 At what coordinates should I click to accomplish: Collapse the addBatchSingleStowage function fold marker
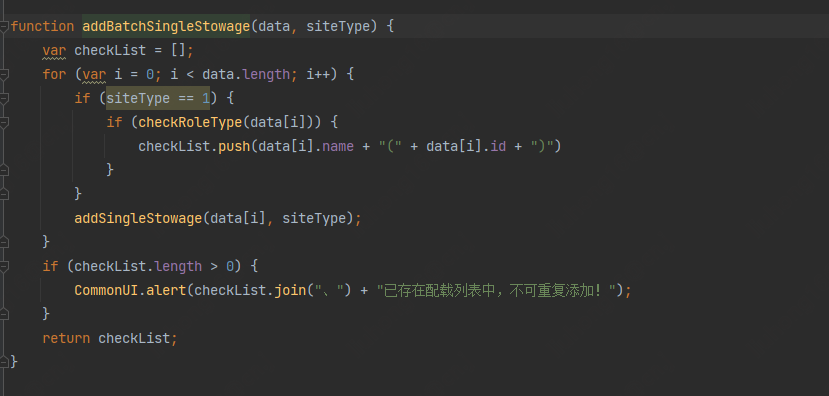click(x=4, y=26)
